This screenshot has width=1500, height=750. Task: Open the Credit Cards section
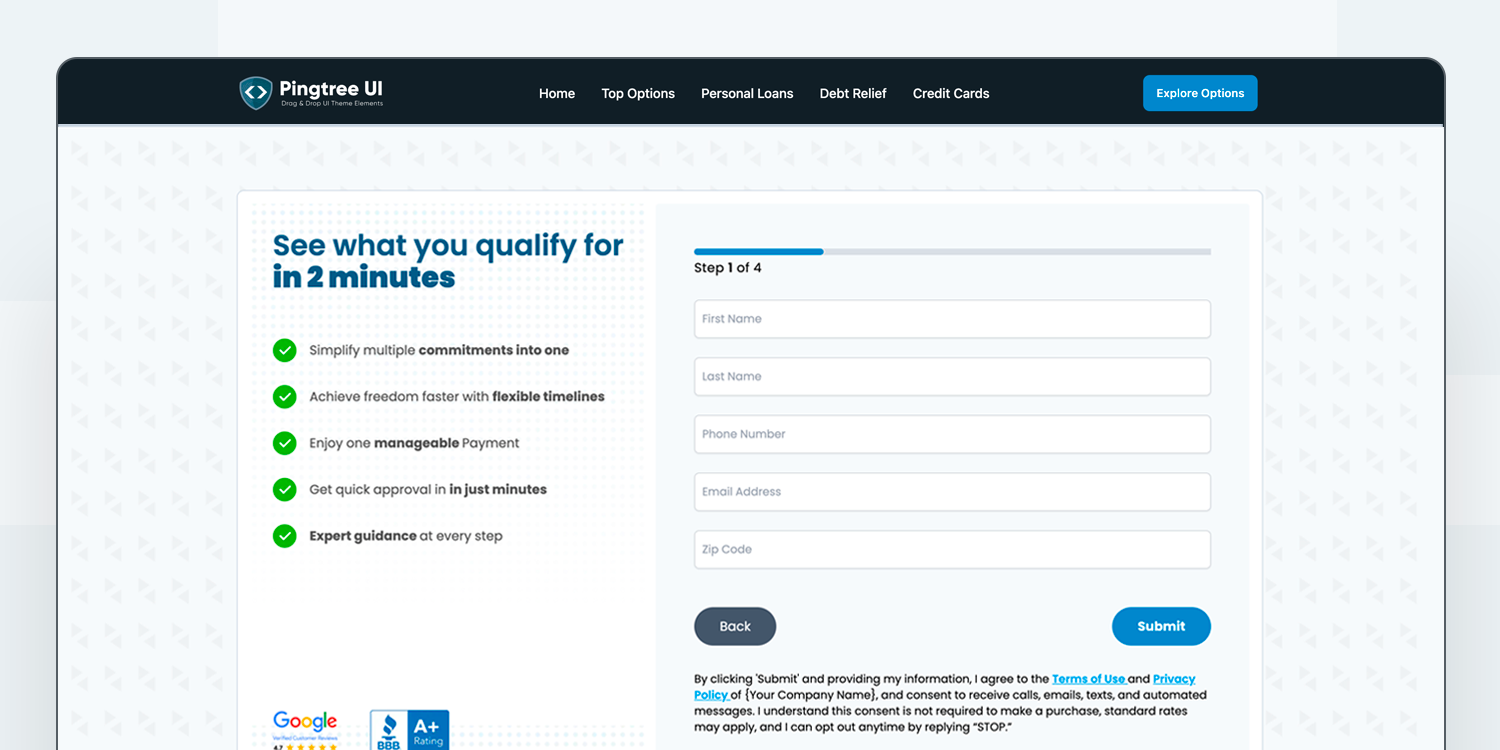coord(950,93)
